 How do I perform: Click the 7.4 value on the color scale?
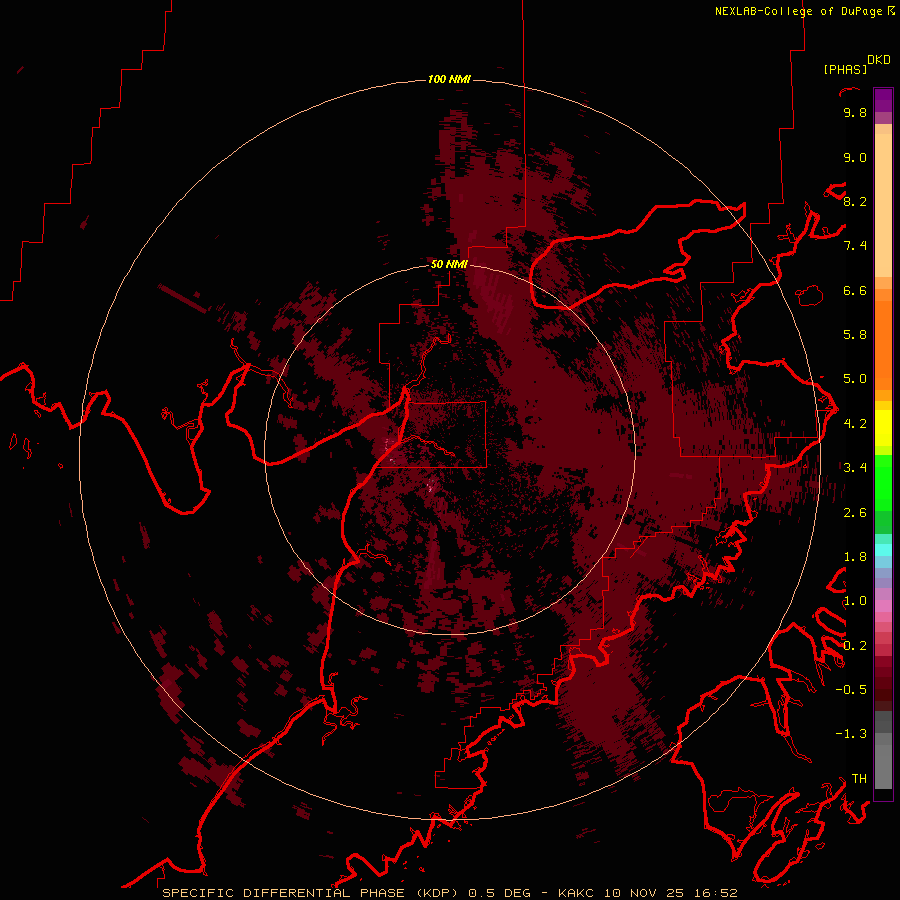tap(855, 246)
